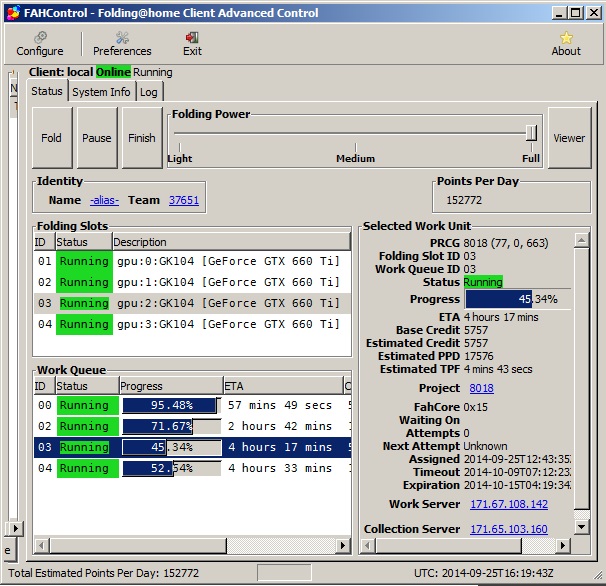Click Selected Work Unit horizontal scroll left arrow

[368, 545]
